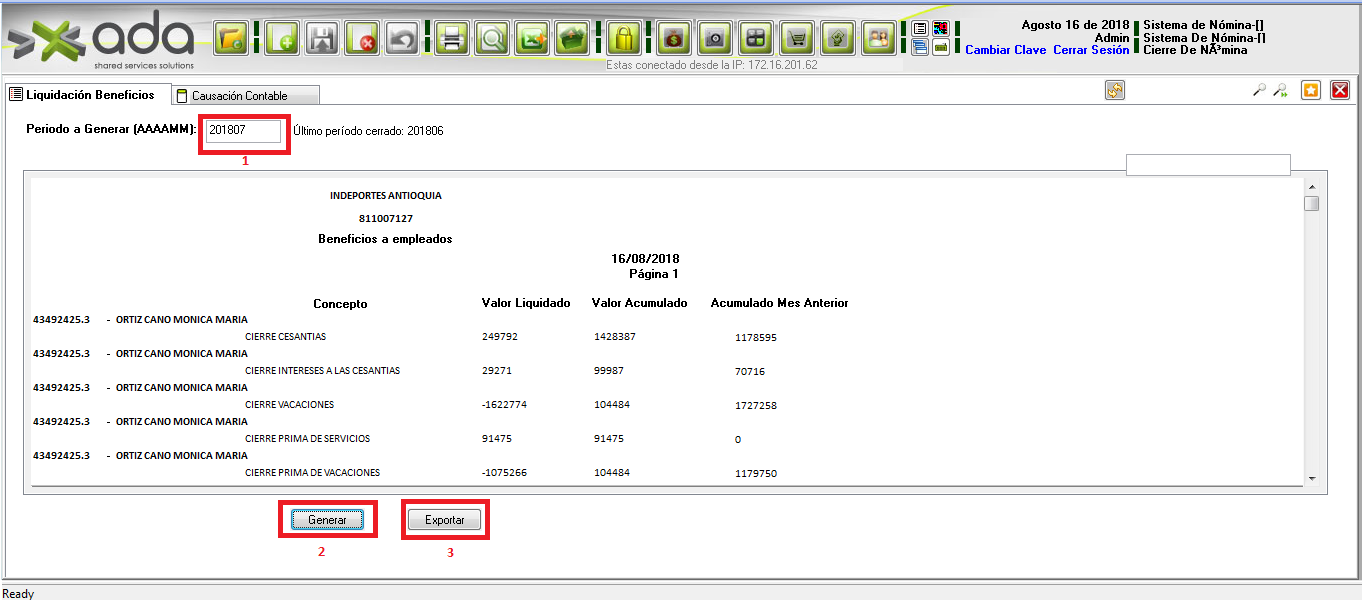Export to Excel using the spreadsheet icon
Screen dimensions: 1362x600
pyautogui.click(x=532, y=39)
